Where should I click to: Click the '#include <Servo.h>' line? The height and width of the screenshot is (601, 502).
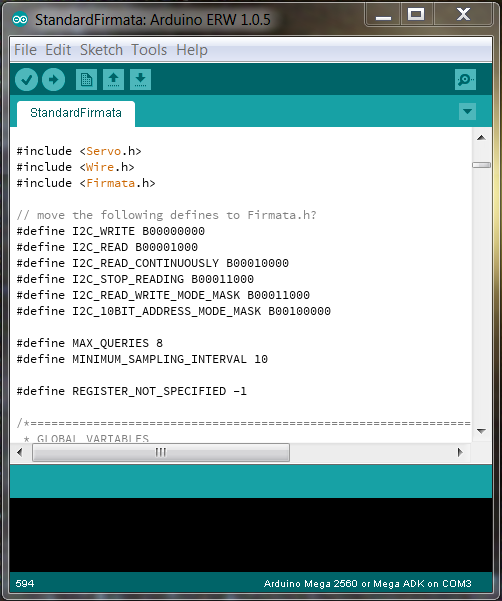[x=79, y=151]
